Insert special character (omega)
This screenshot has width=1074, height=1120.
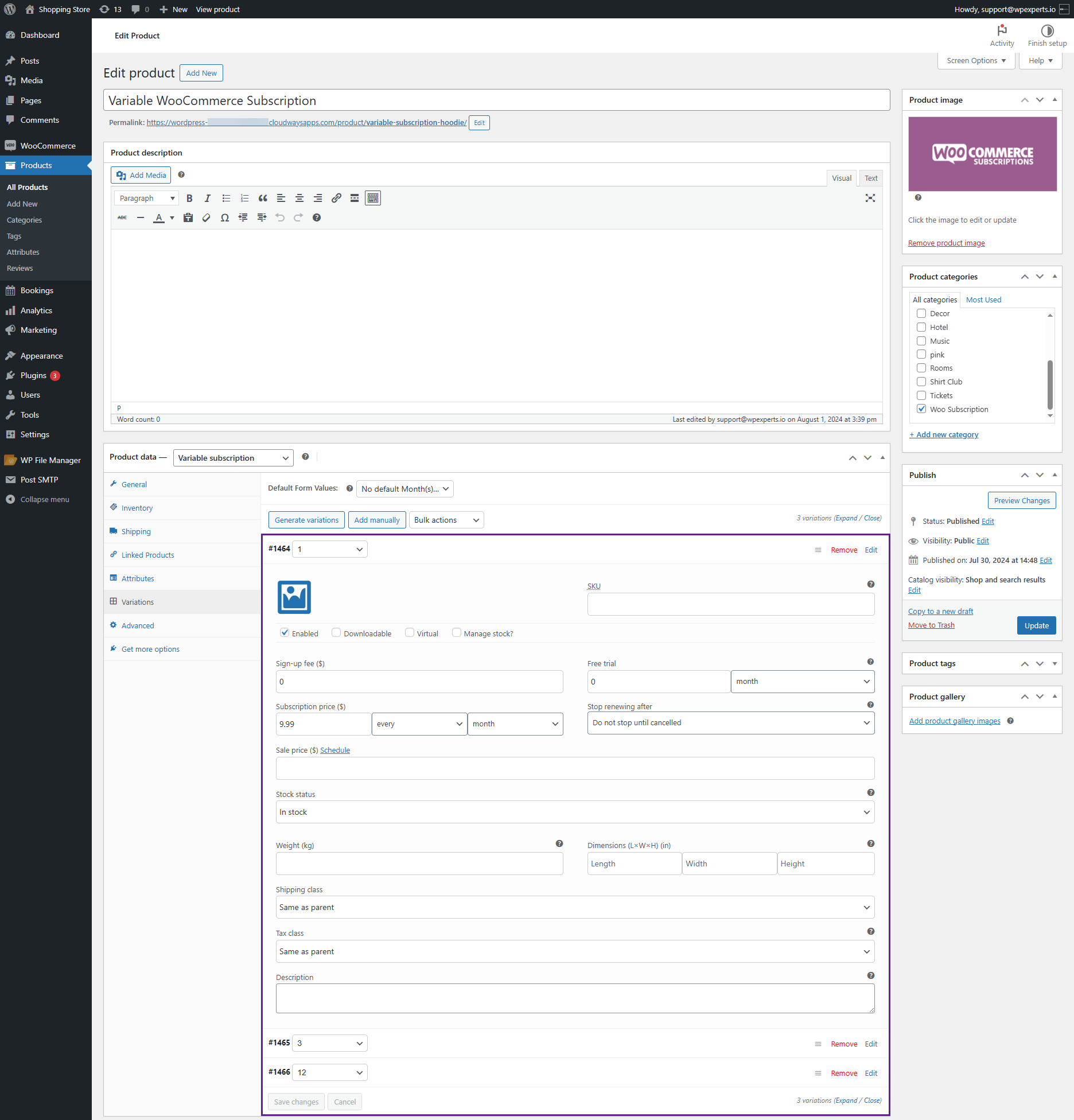pos(225,217)
